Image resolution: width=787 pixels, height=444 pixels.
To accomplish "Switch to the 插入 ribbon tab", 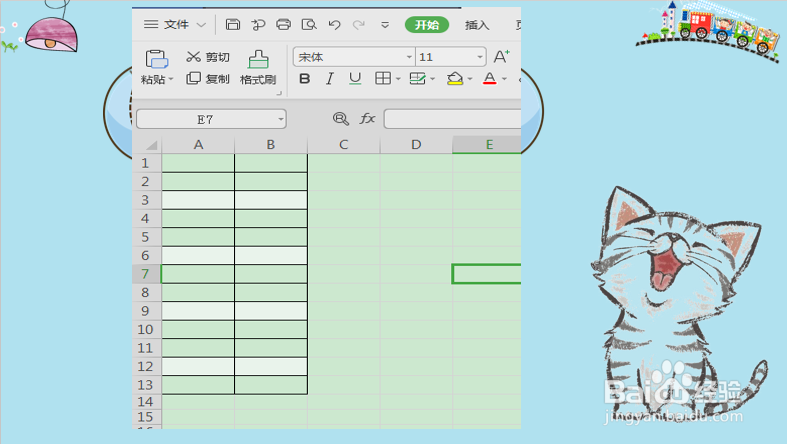I will point(477,25).
